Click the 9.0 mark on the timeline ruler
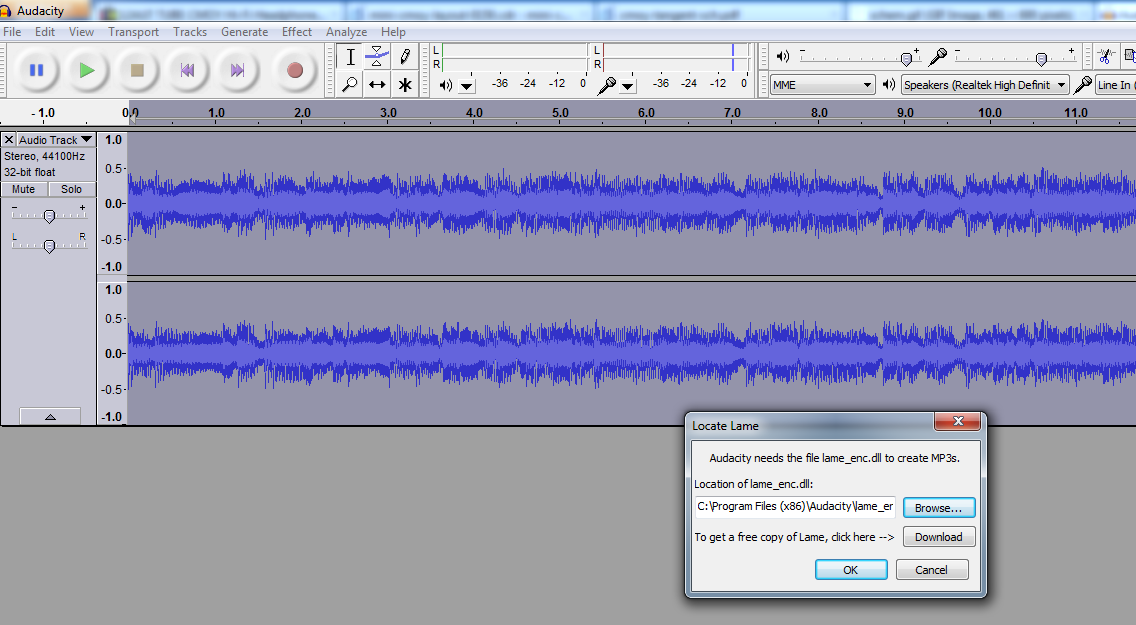 coord(905,113)
